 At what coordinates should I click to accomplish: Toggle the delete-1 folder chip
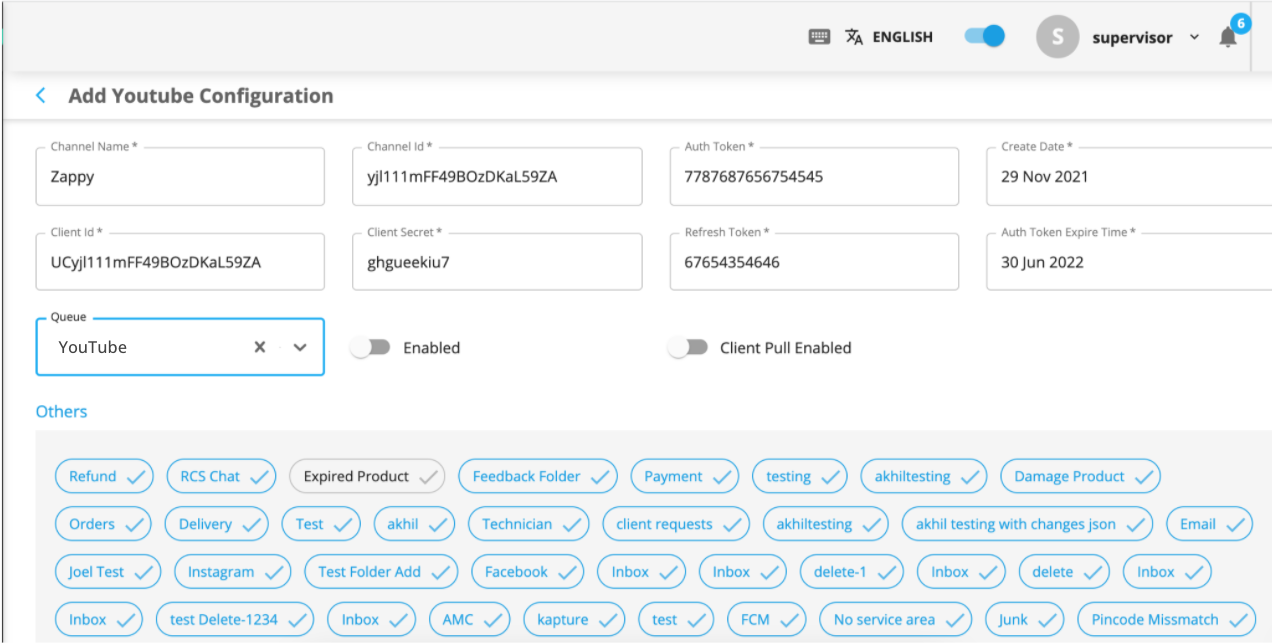pyautogui.click(x=852, y=572)
